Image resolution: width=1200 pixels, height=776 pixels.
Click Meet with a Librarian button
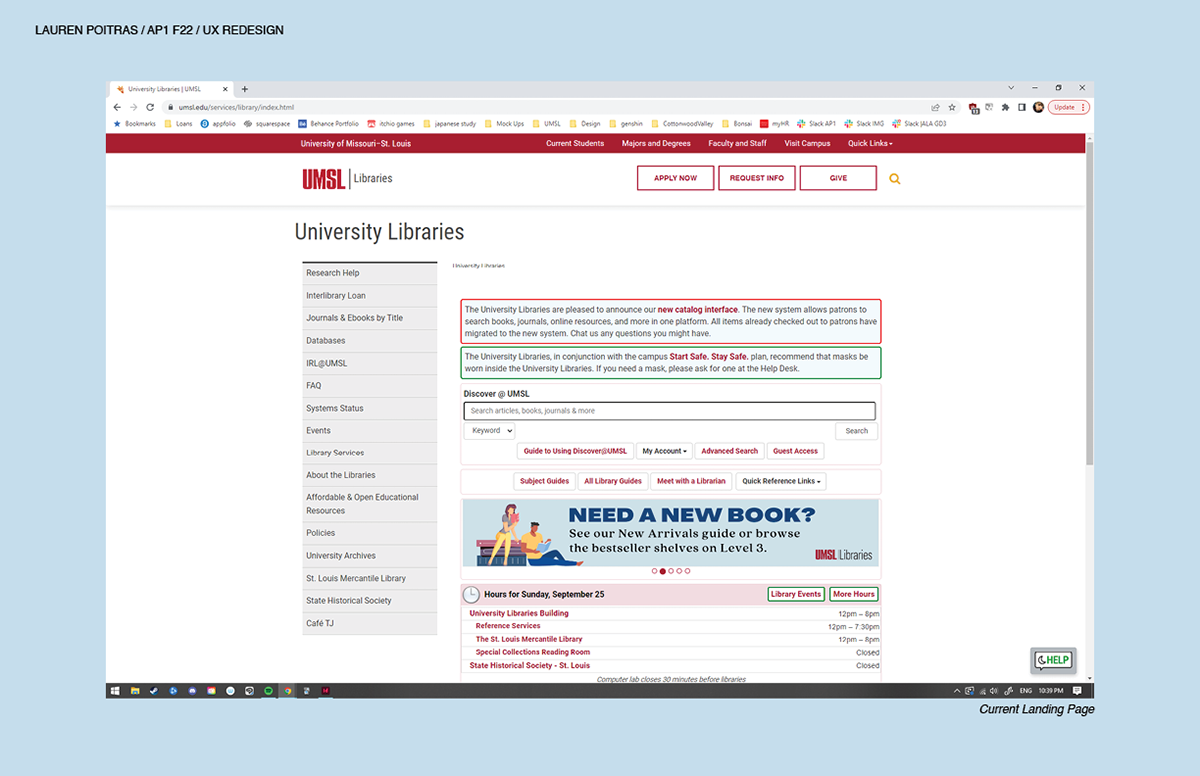691,481
